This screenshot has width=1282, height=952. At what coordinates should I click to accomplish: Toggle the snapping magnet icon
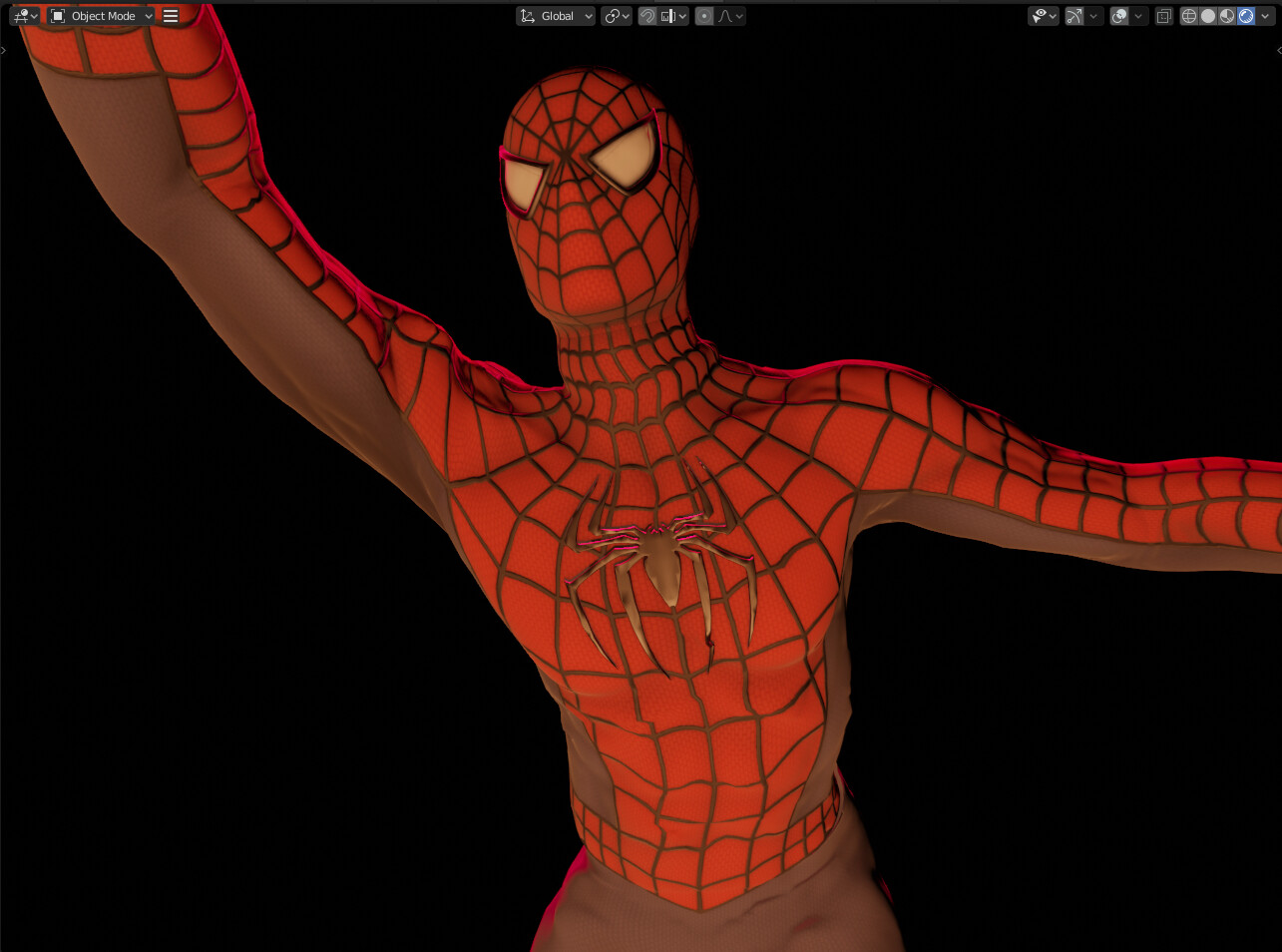pyautogui.click(x=647, y=16)
